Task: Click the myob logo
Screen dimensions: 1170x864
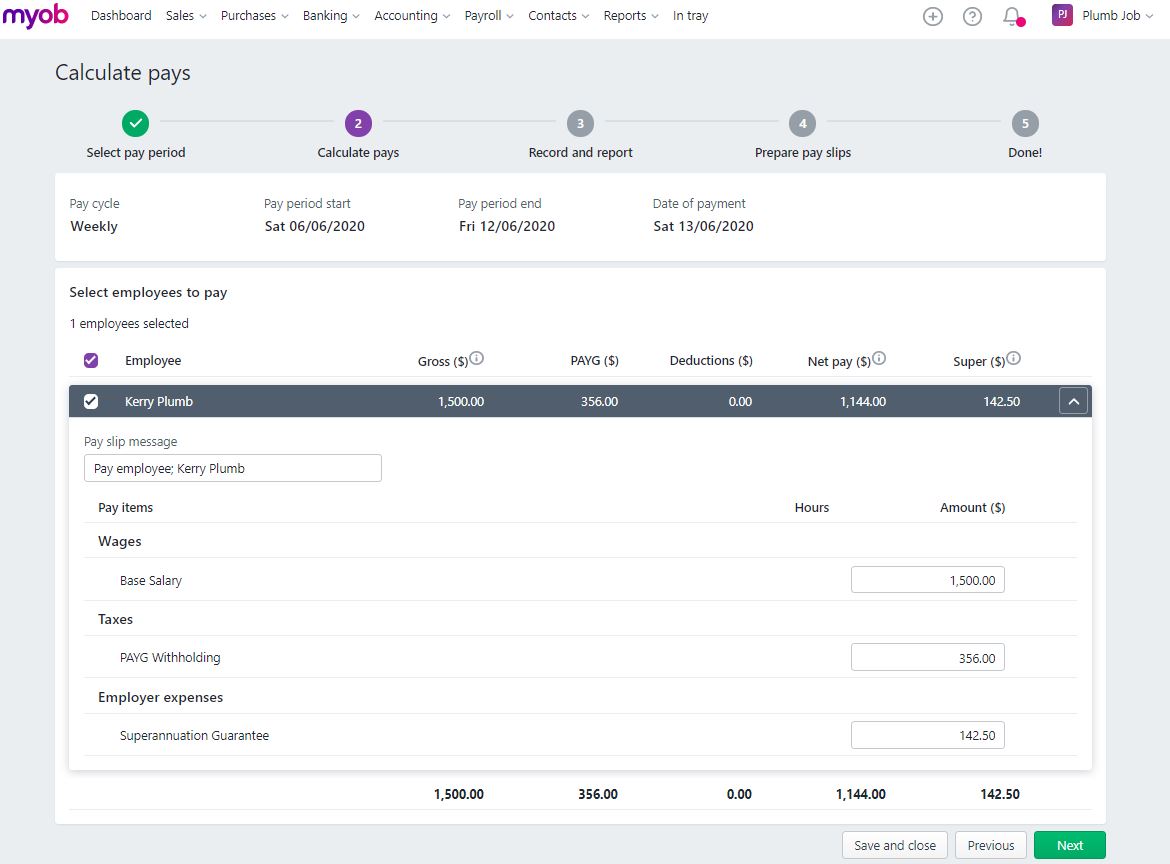Action: click(x=36, y=16)
